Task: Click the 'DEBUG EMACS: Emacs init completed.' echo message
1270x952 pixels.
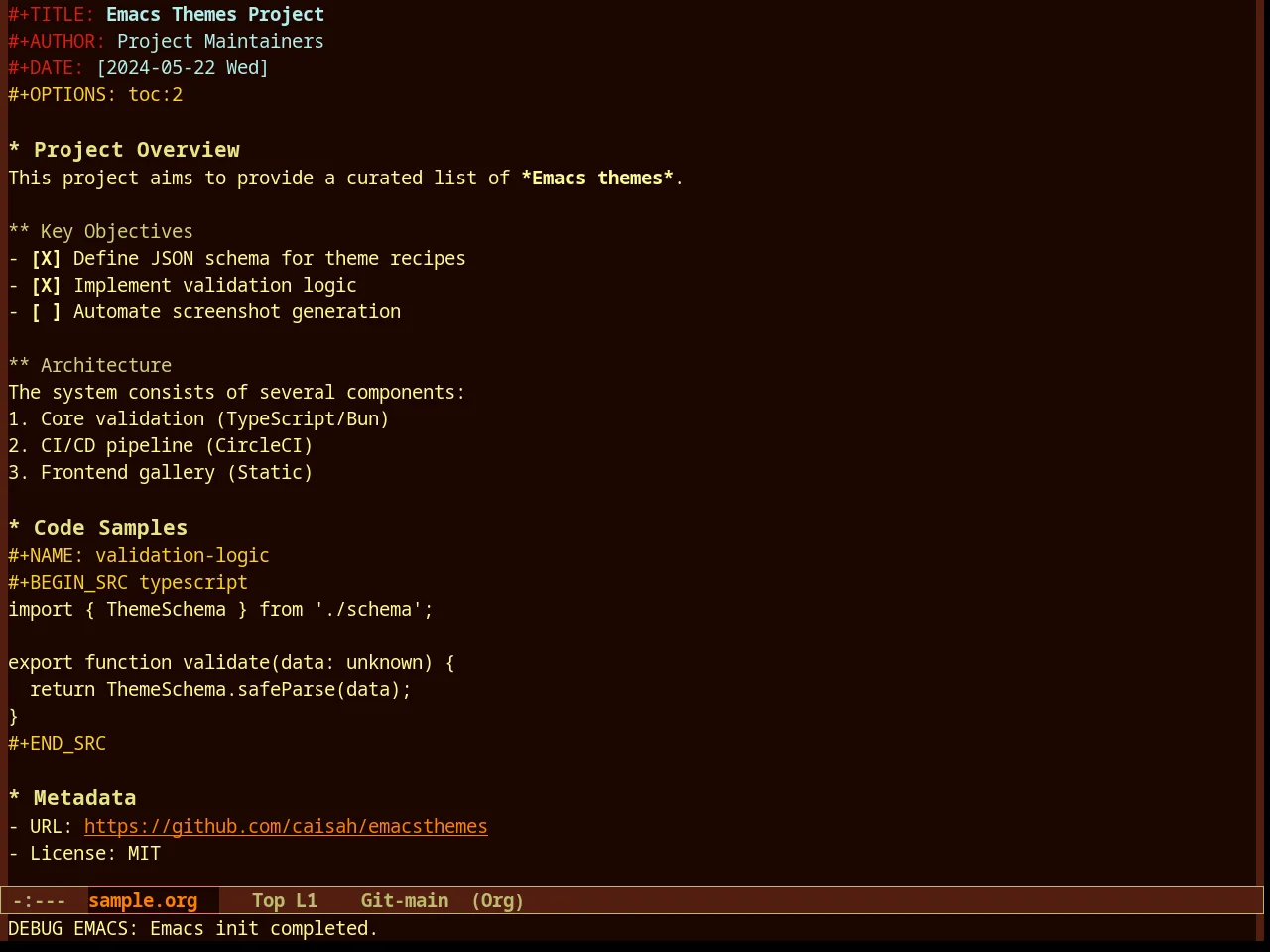Action: coord(193,929)
